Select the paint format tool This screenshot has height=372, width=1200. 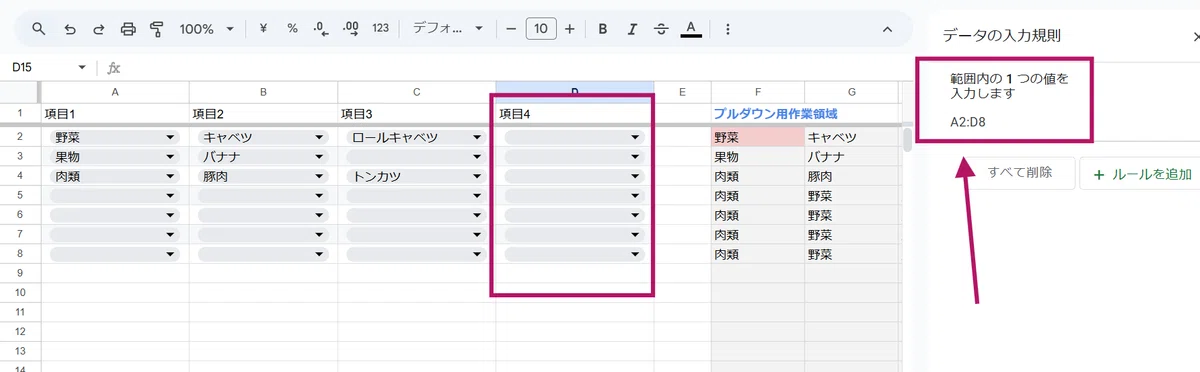click(157, 29)
